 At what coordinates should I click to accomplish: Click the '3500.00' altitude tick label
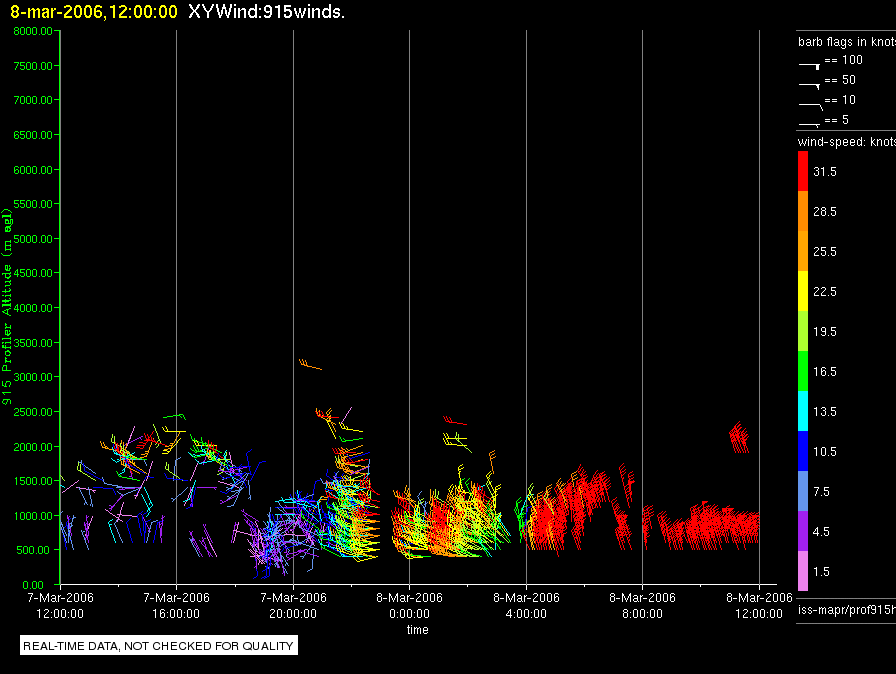coord(33,343)
